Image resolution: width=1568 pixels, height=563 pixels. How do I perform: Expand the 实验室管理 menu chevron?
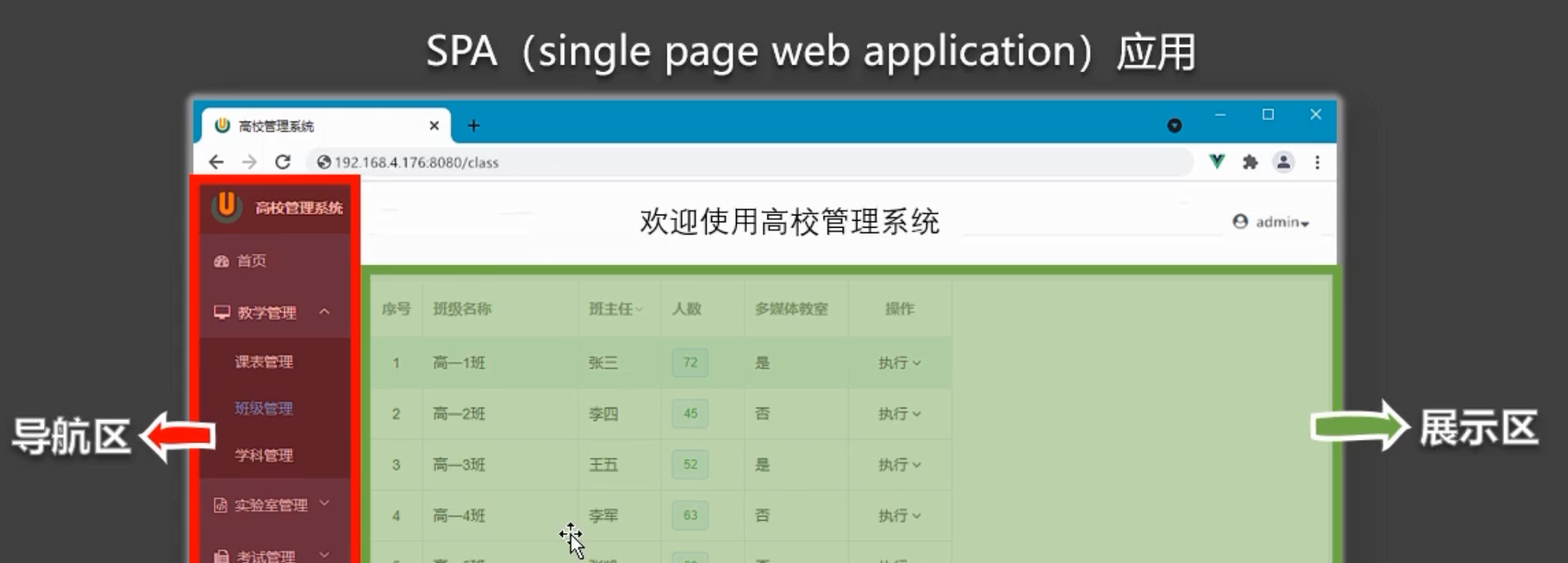pos(325,503)
